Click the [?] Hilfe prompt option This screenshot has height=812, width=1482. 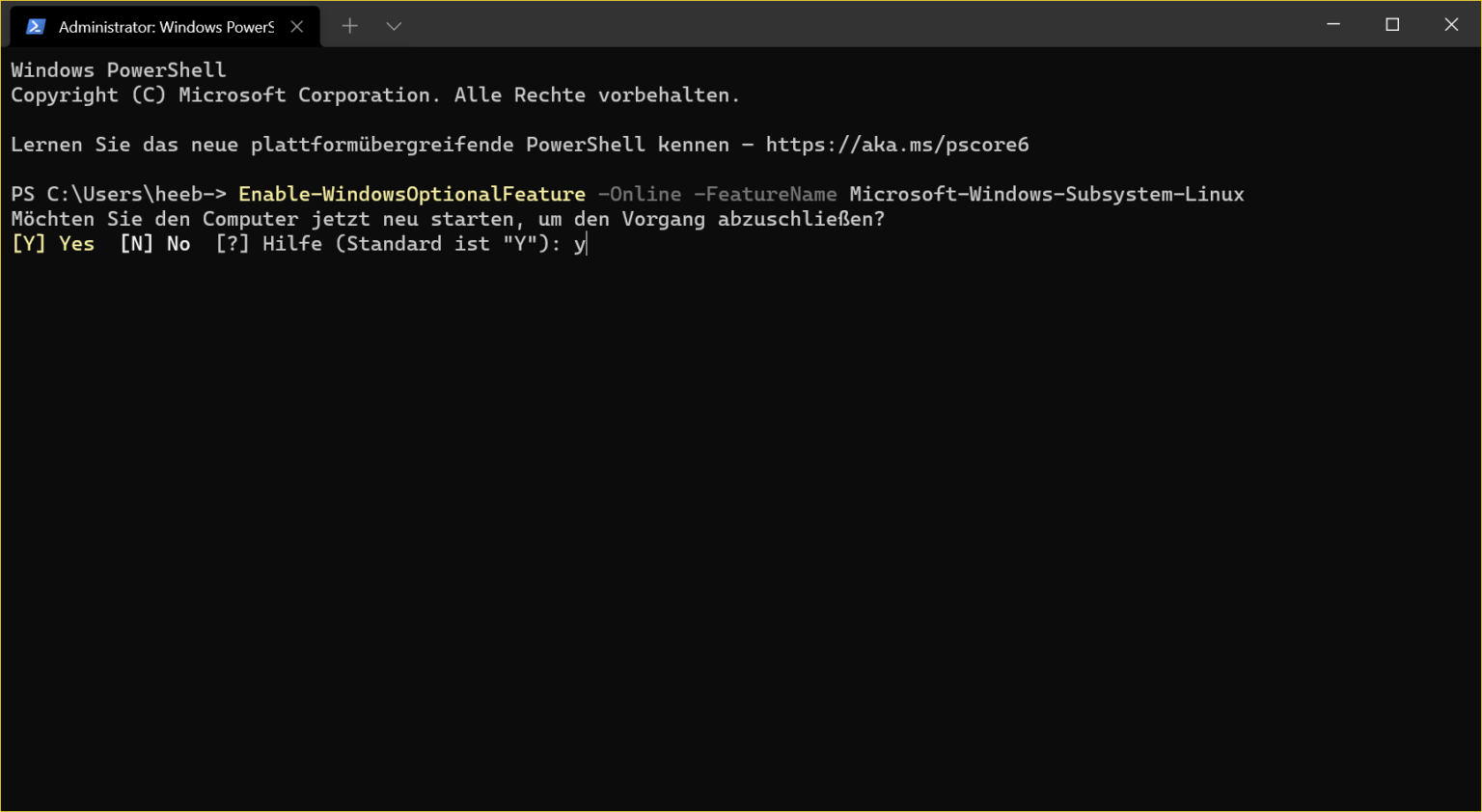(271, 243)
